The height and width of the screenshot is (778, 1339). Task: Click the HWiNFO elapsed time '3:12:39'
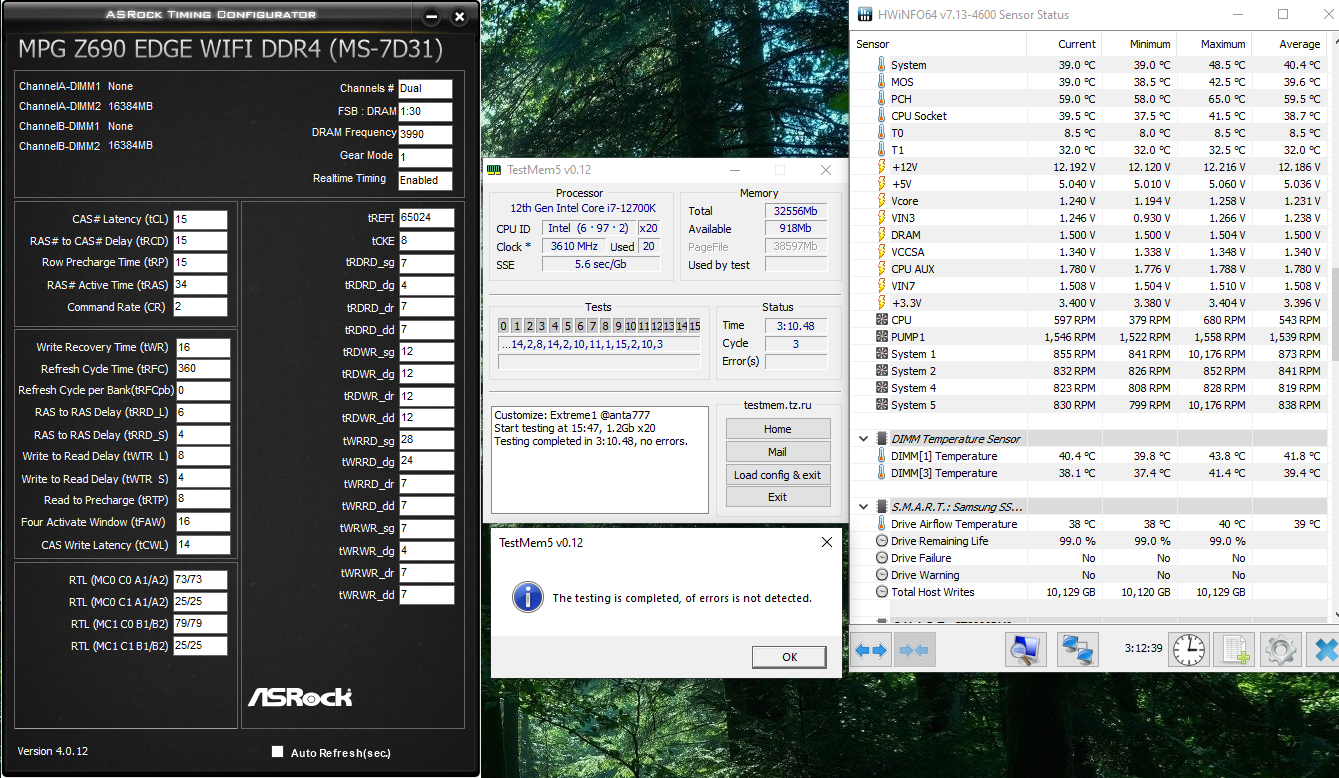(1143, 648)
